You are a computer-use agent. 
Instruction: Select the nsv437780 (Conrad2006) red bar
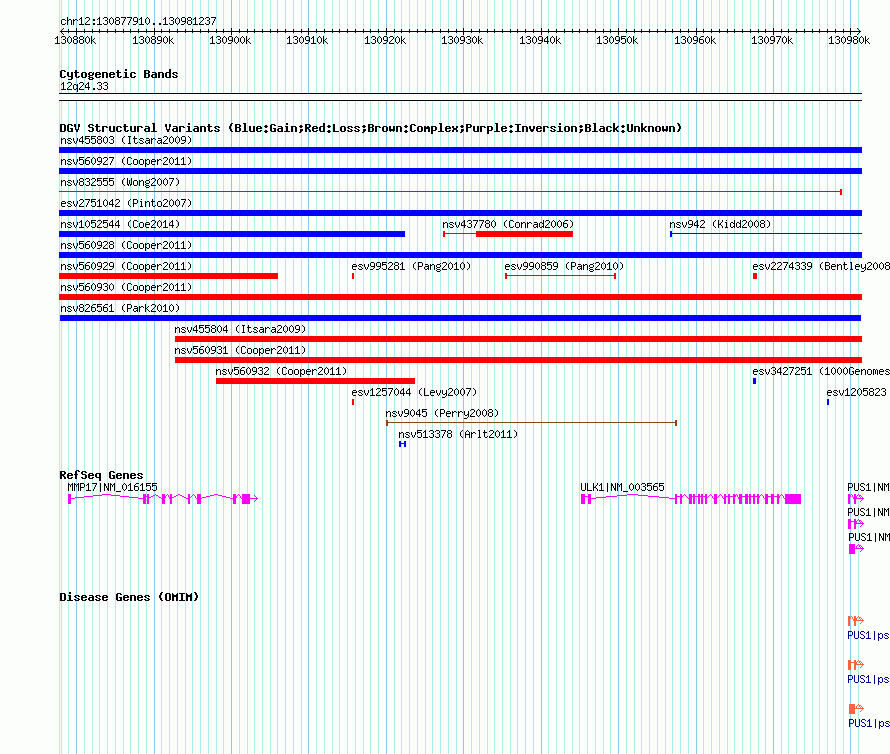coord(508,234)
